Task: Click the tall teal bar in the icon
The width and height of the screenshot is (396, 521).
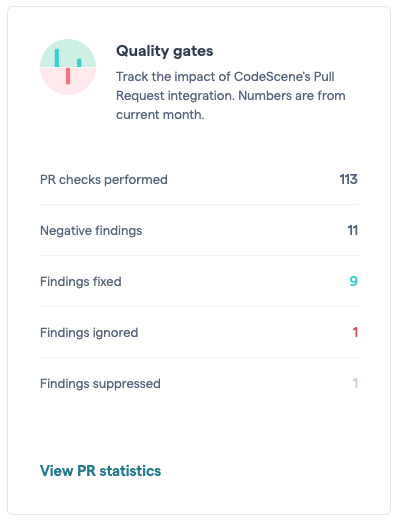Action: pos(57,58)
